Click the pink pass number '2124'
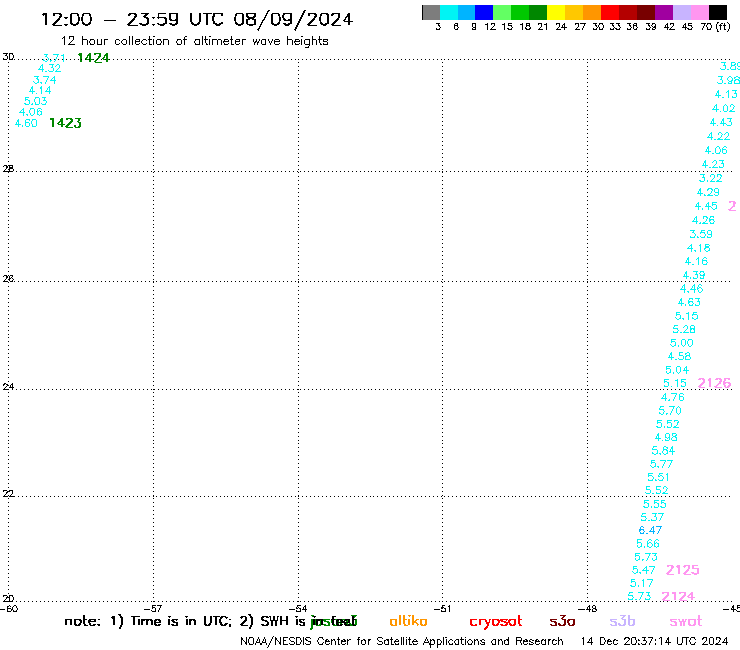This screenshot has width=740, height=650. [x=678, y=597]
